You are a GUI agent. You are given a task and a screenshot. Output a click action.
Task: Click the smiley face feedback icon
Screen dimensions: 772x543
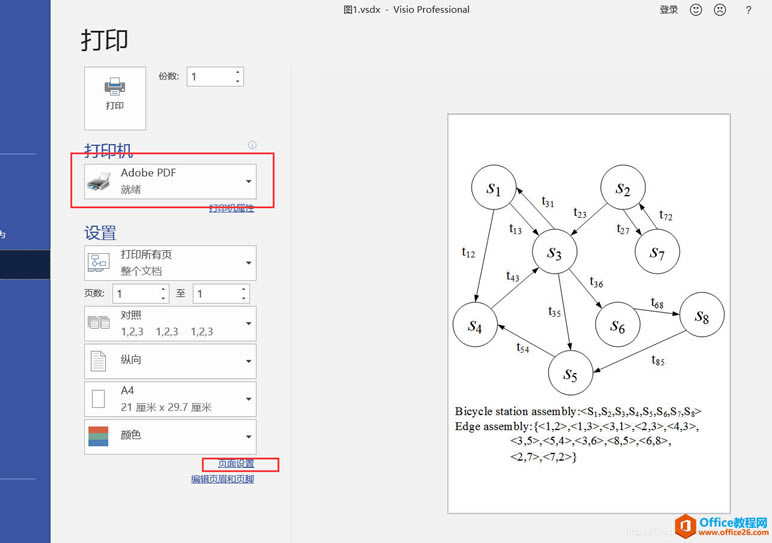point(696,10)
